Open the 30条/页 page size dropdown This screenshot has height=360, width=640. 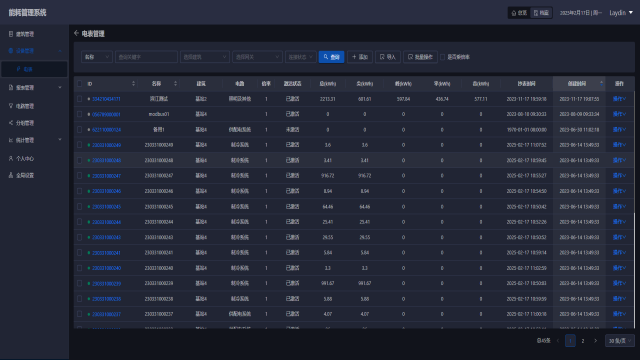(x=620, y=340)
